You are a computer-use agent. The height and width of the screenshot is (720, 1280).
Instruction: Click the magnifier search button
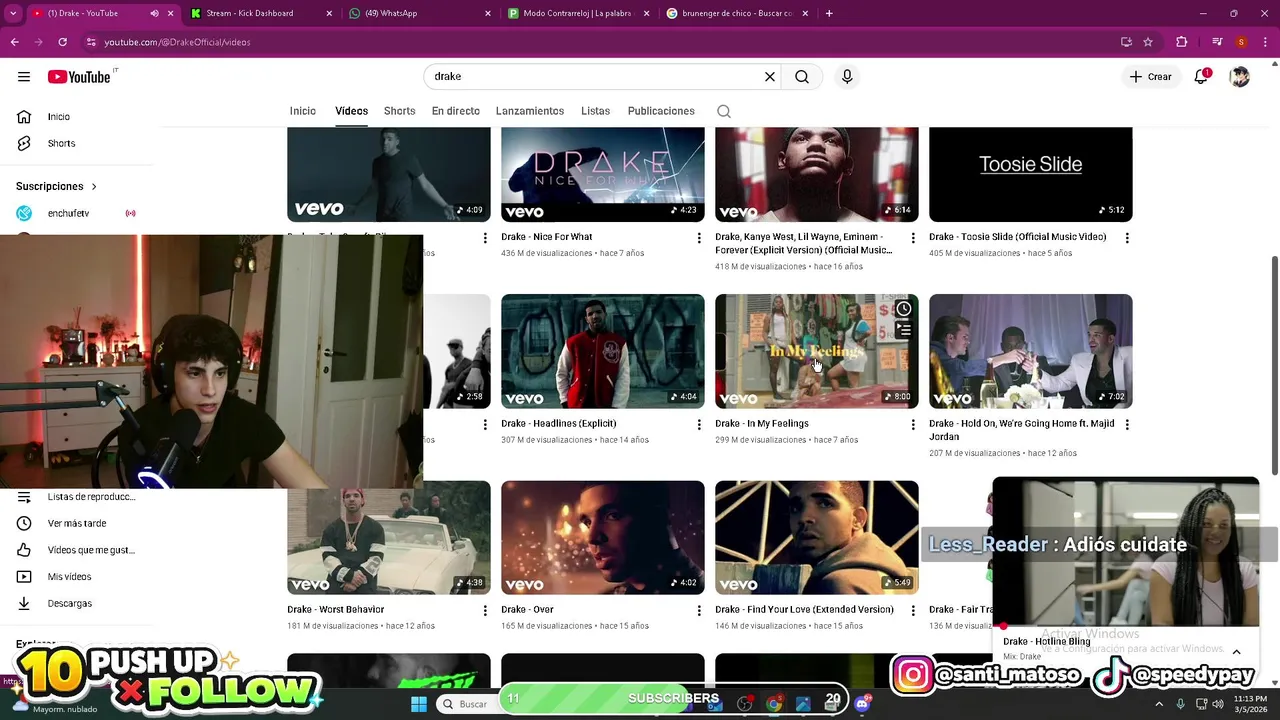802,77
